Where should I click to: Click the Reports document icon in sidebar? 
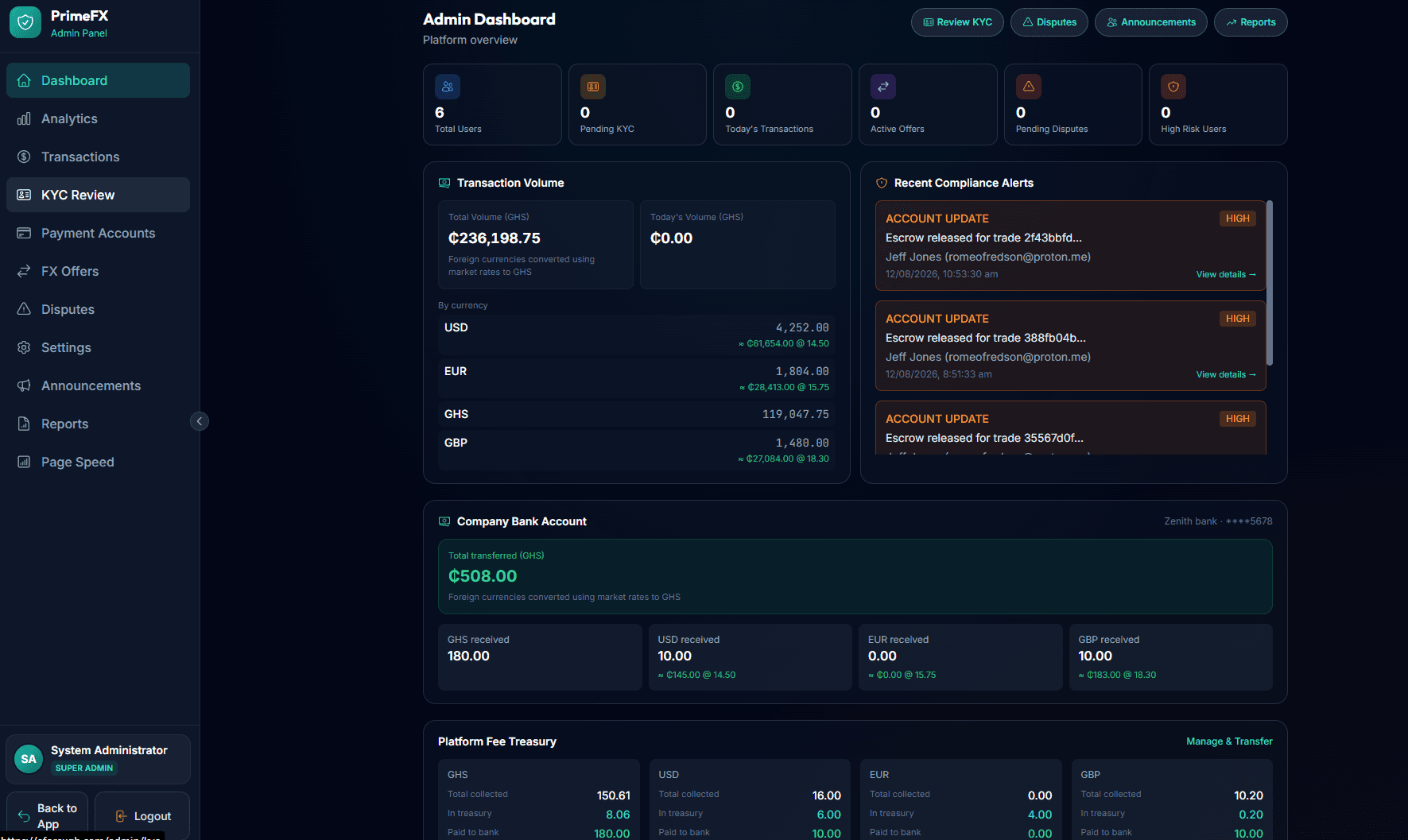point(24,424)
